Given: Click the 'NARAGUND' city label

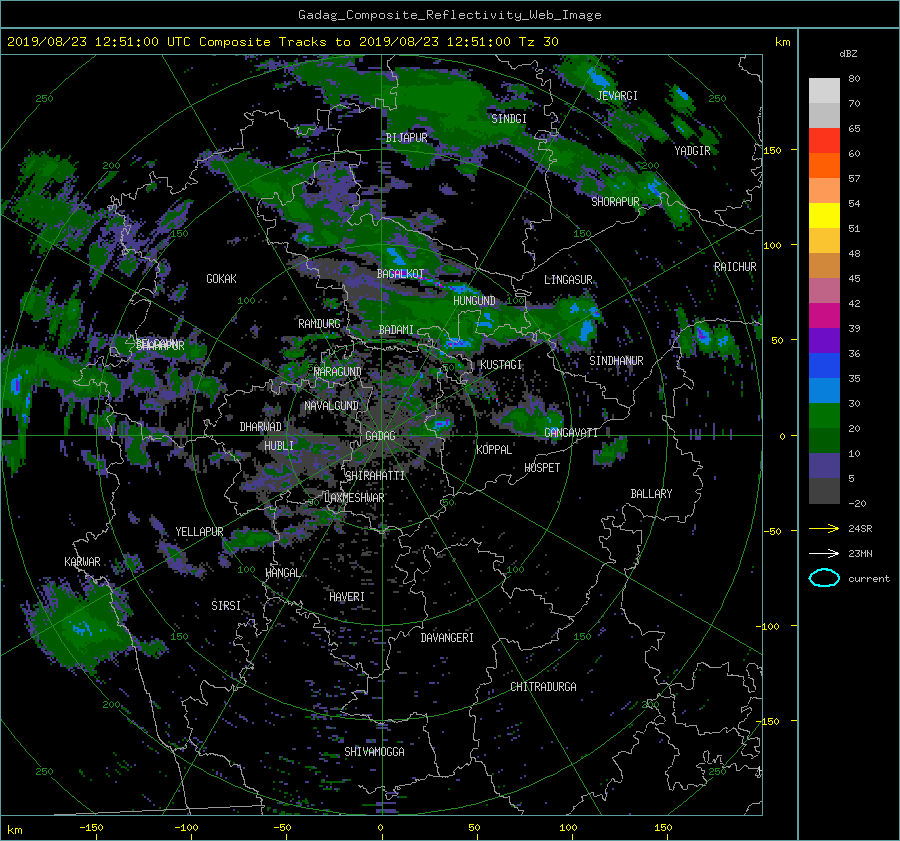Looking at the screenshot, I should pyautogui.click(x=338, y=372).
